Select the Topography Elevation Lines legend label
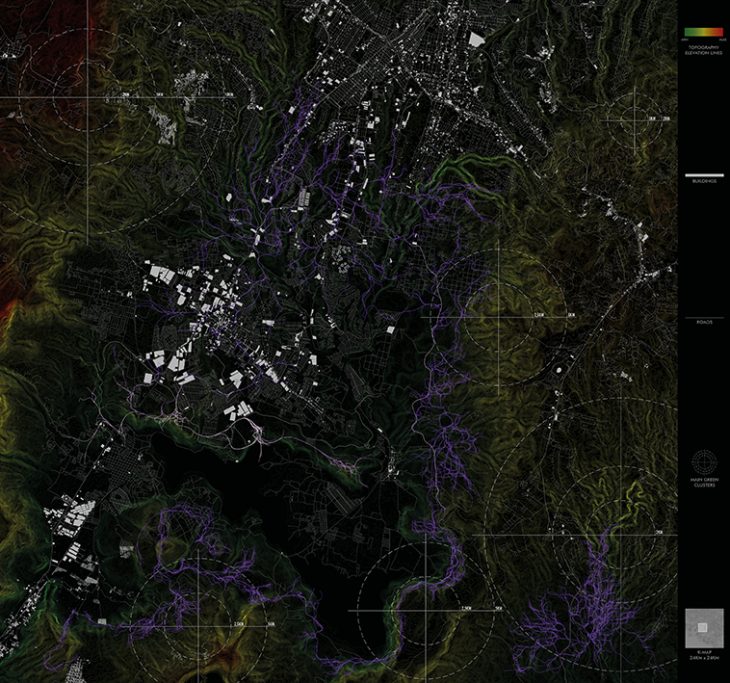This screenshot has height=683, width=730. [703, 49]
